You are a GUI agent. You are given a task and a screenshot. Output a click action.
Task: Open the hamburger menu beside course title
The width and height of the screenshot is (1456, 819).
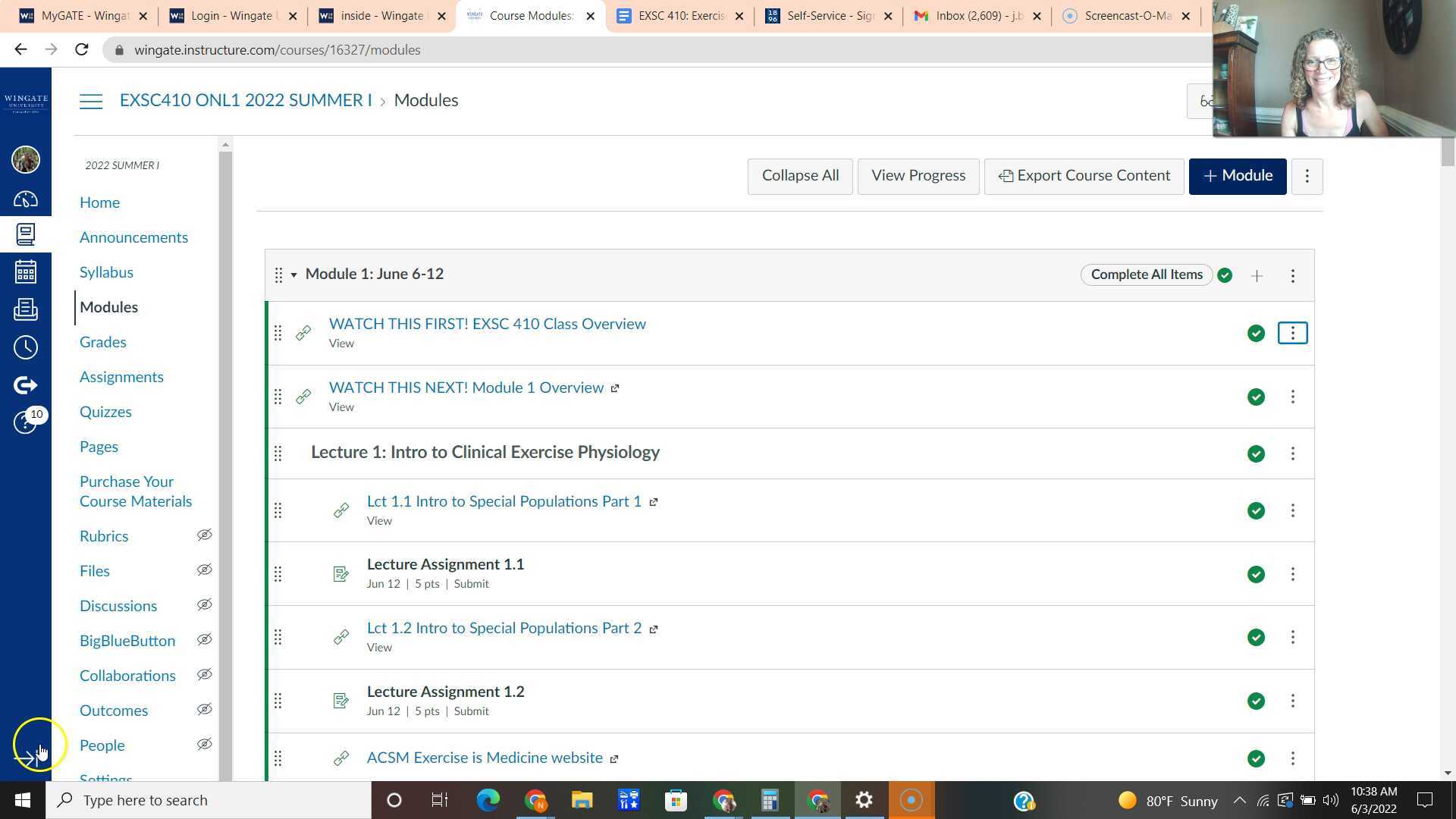[91, 100]
